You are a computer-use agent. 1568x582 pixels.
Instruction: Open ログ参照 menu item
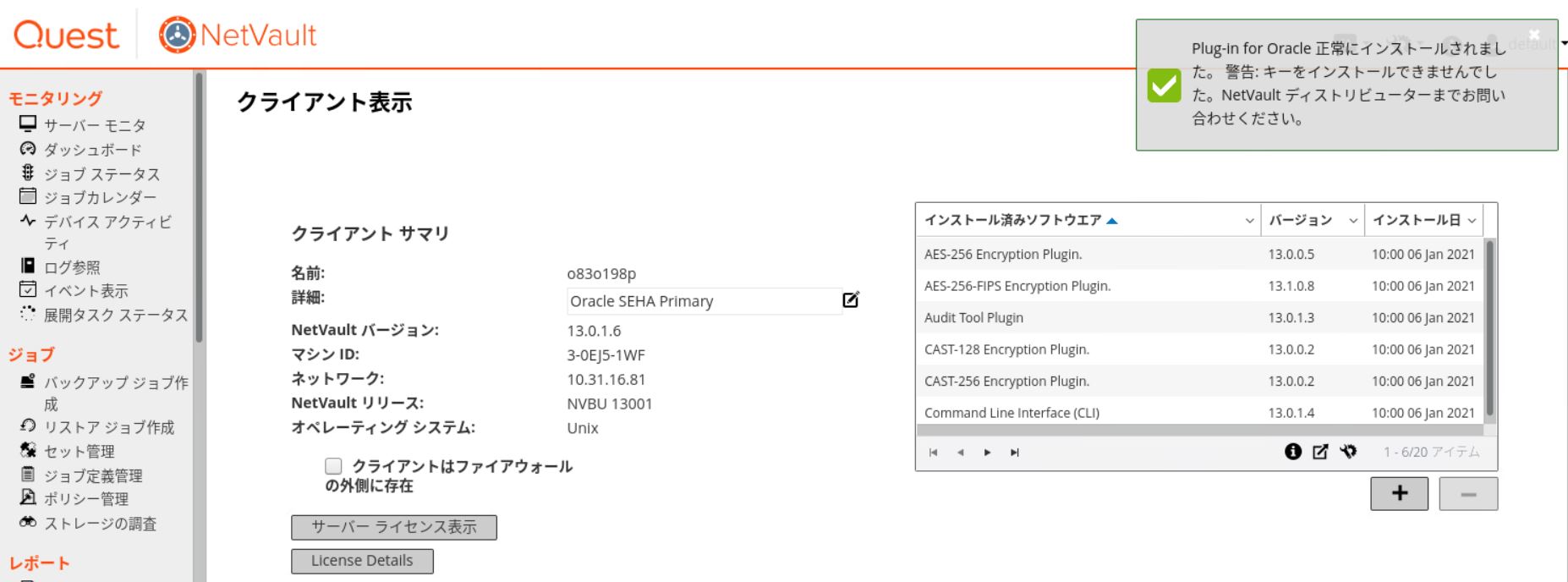pyautogui.click(x=72, y=267)
